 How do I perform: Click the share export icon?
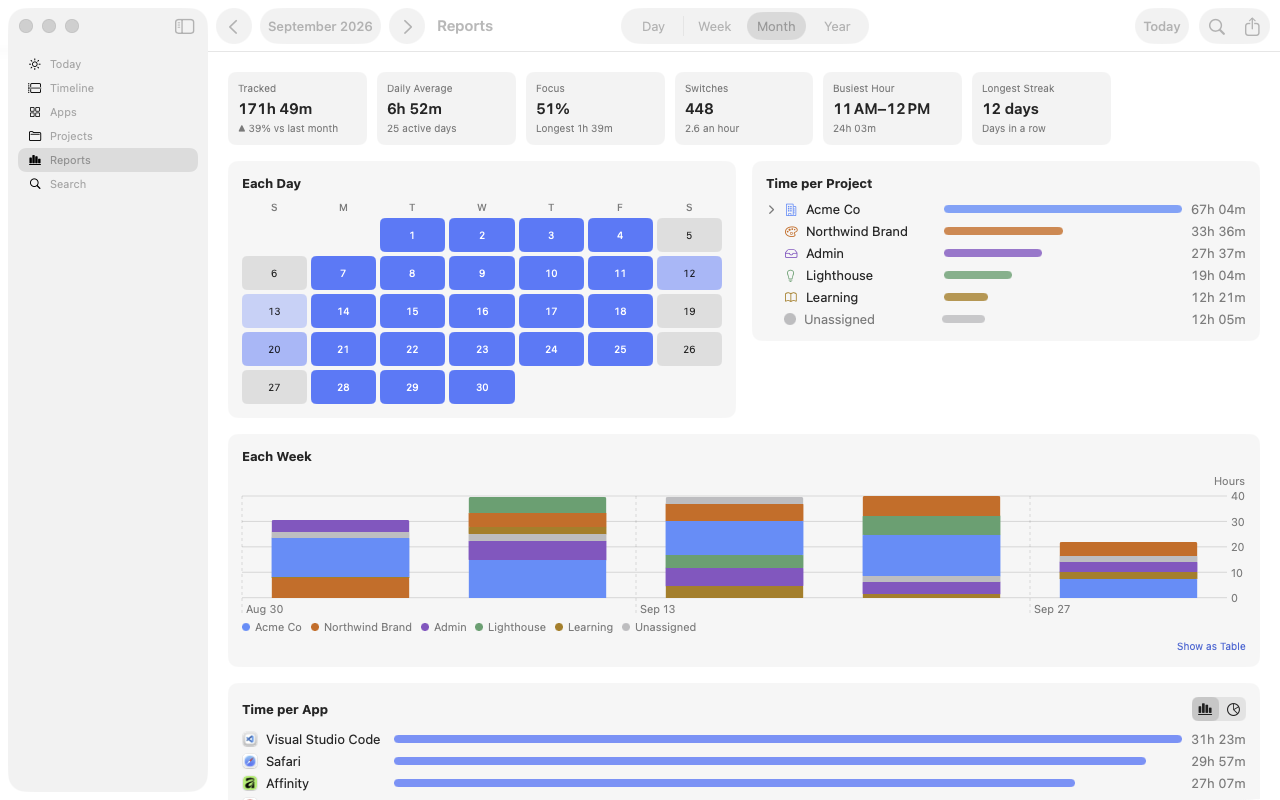1252,27
